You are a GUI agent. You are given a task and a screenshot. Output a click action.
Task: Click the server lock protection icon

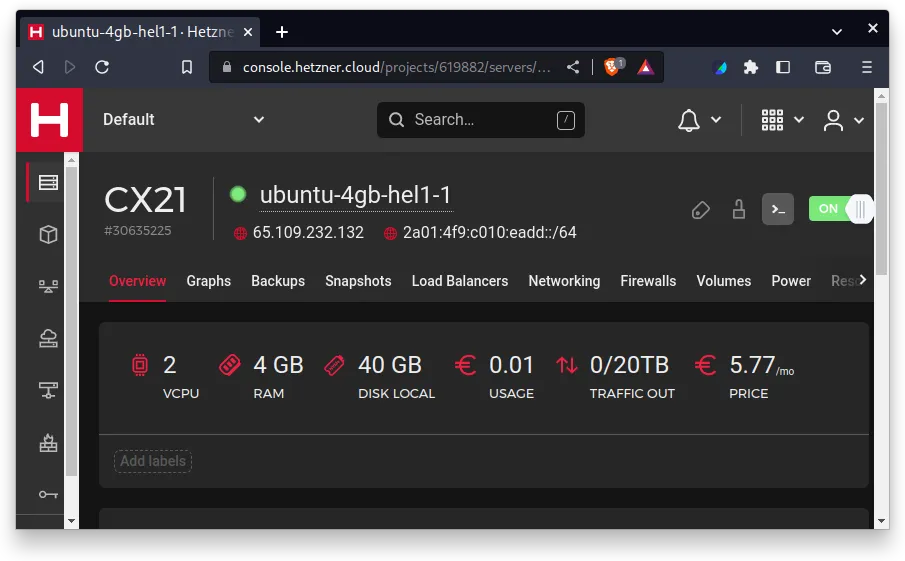tap(739, 209)
